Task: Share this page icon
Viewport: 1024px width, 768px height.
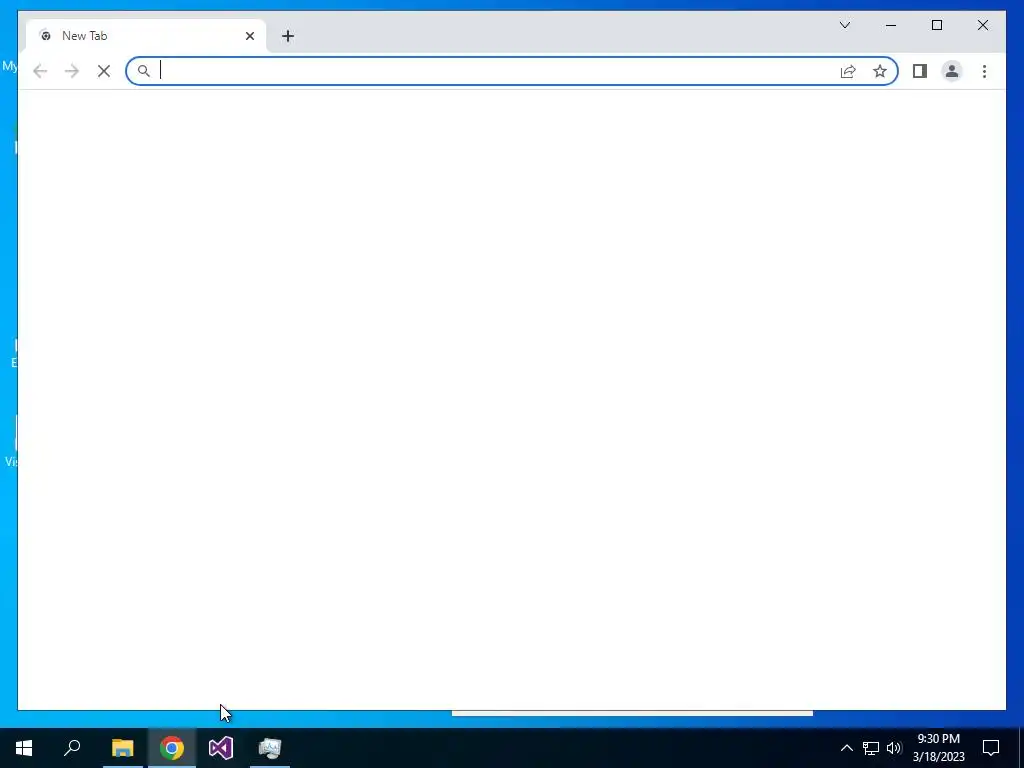Action: pyautogui.click(x=848, y=71)
